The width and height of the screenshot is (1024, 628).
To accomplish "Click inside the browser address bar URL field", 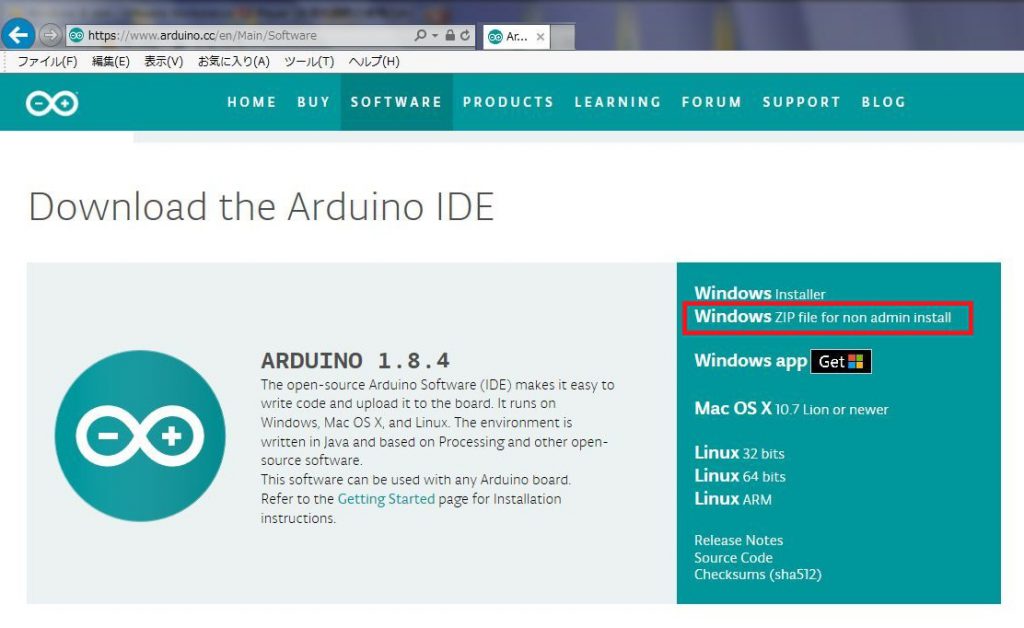I will click(x=250, y=36).
